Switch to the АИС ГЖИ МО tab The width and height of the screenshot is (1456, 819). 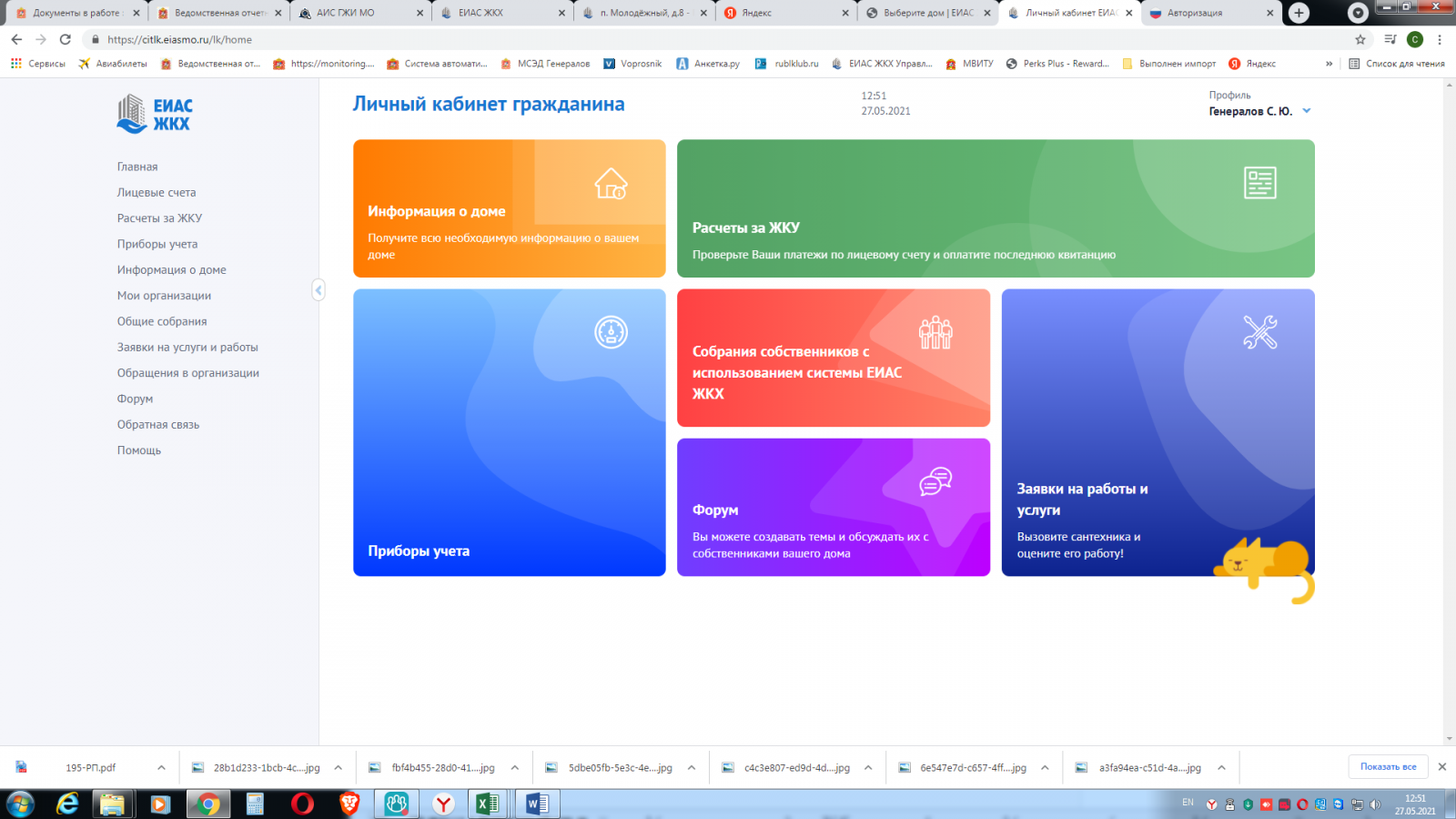point(361,13)
